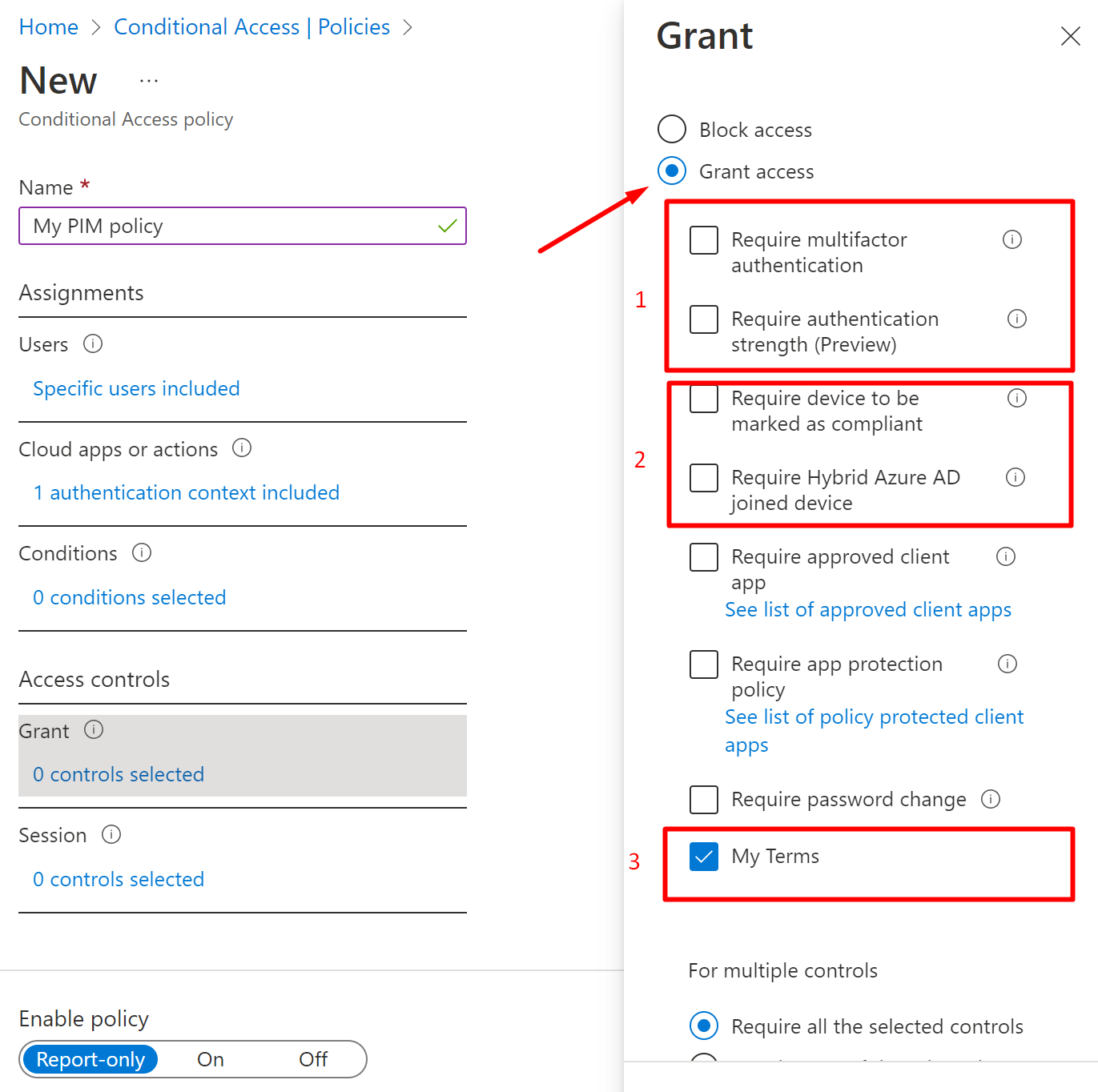Set Enable policy toggle to On
1098x1092 pixels.
(x=211, y=1059)
